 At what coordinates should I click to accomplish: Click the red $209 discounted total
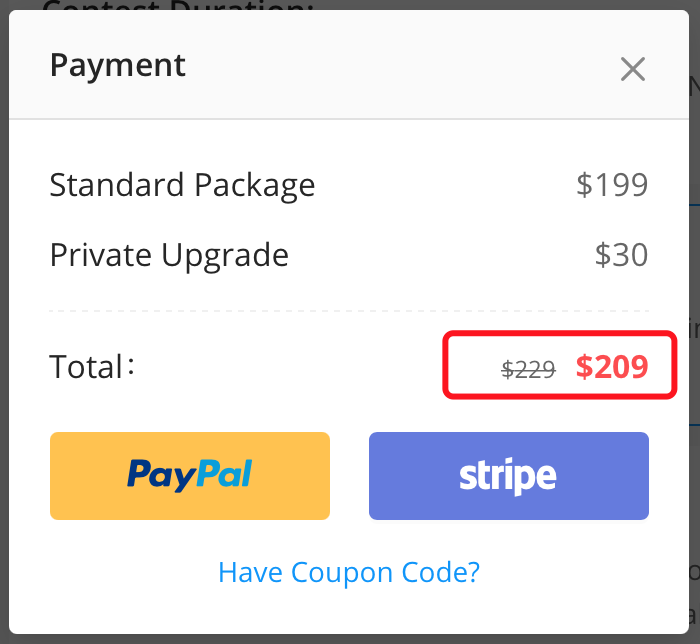(x=612, y=367)
